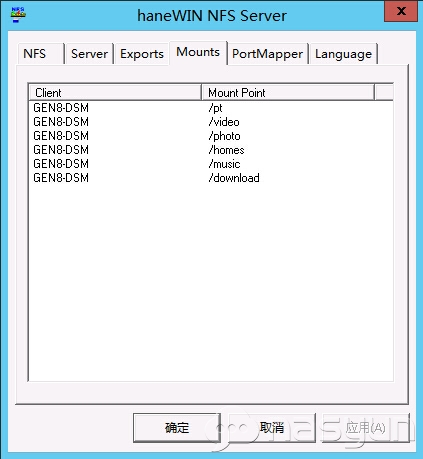Sort by the Client column header

115,92
